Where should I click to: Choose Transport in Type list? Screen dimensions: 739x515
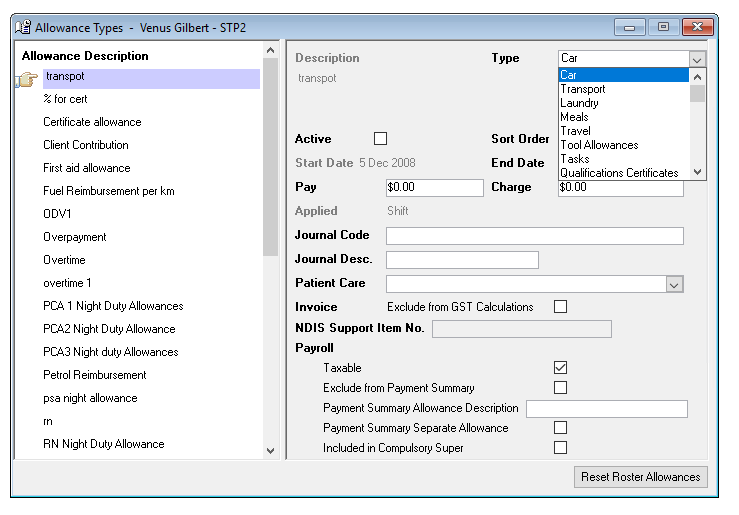(624, 89)
